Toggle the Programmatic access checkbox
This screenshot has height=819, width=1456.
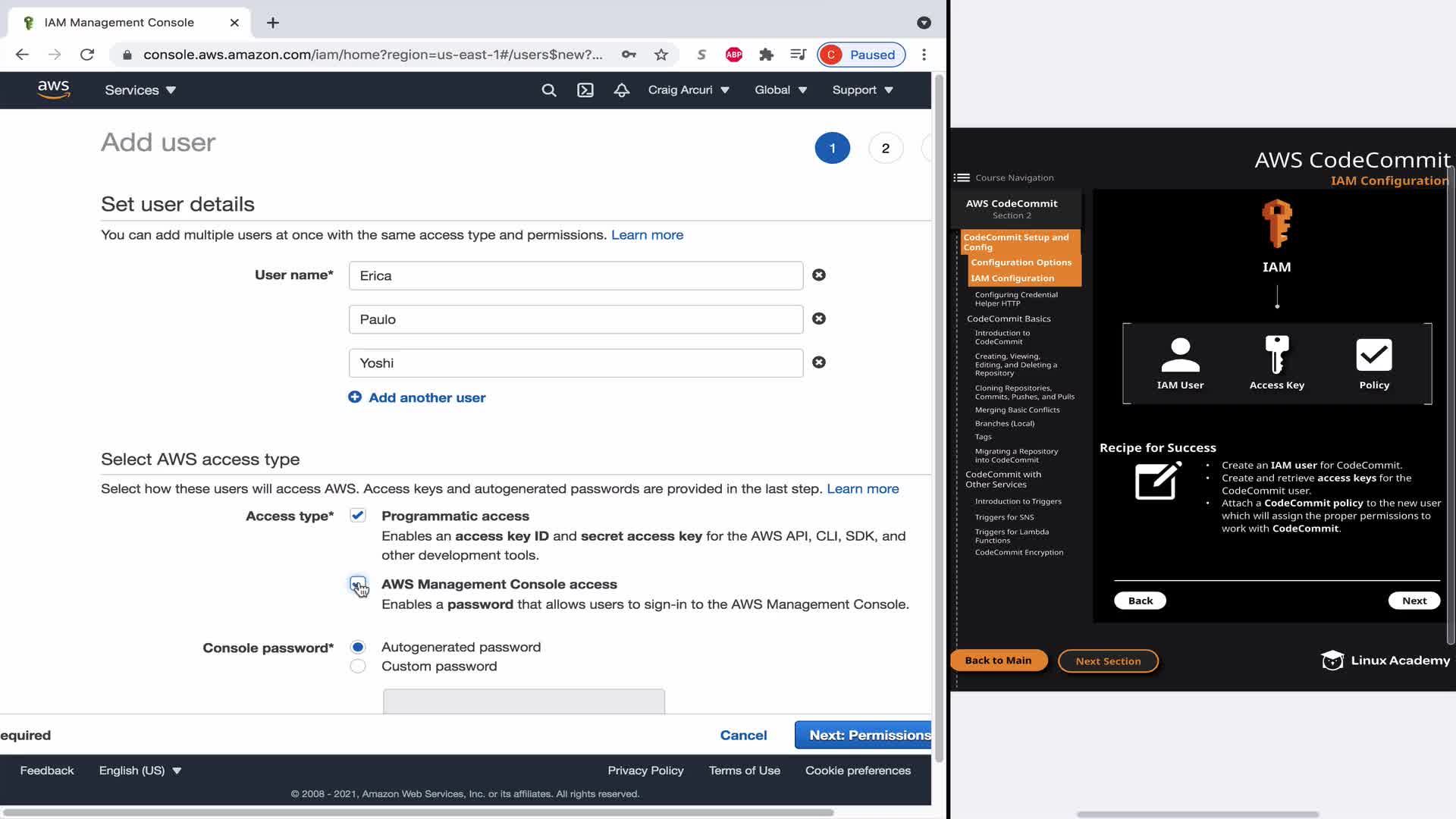pos(358,516)
